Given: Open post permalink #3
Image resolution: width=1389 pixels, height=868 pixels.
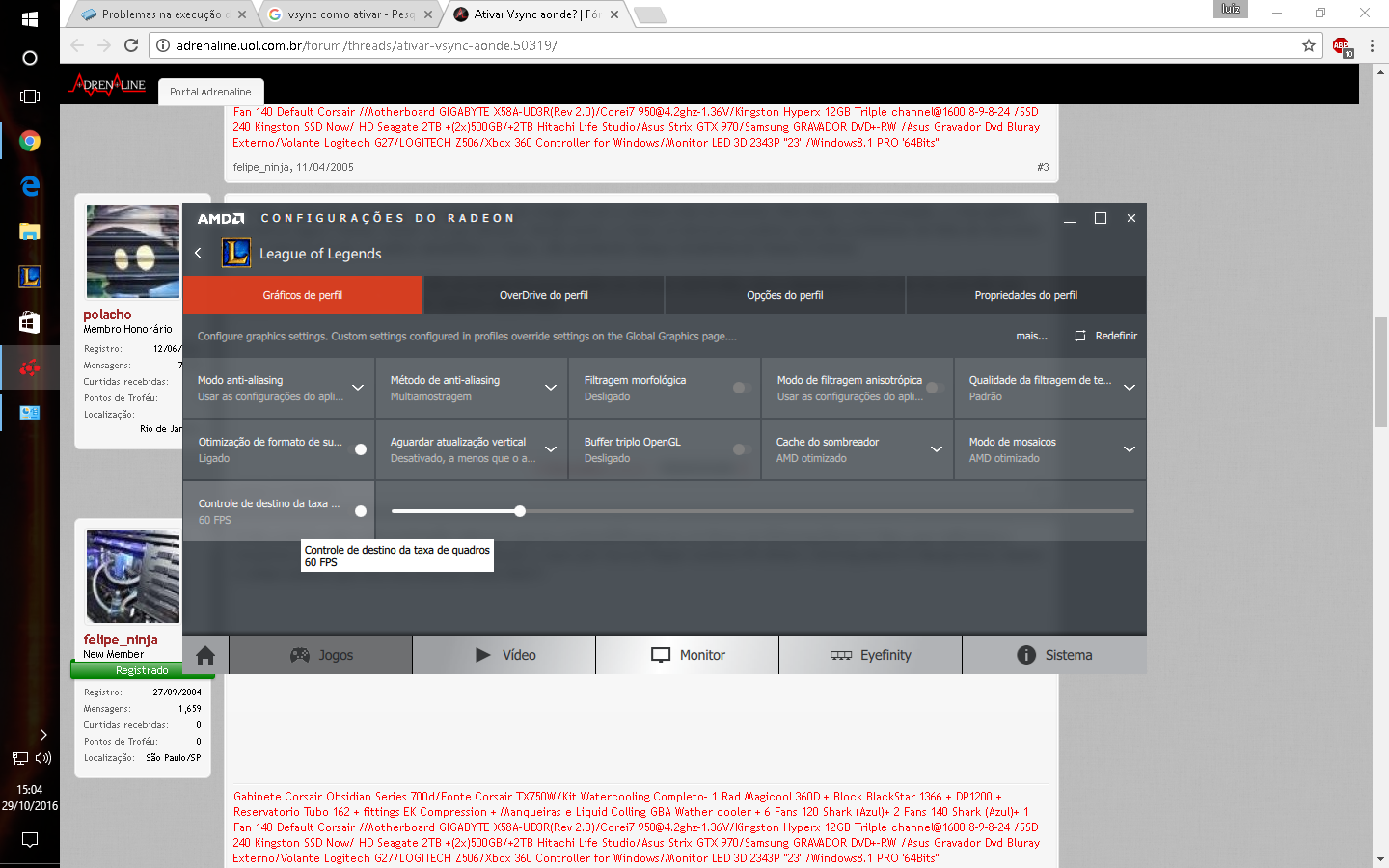Looking at the screenshot, I should (x=1043, y=167).
